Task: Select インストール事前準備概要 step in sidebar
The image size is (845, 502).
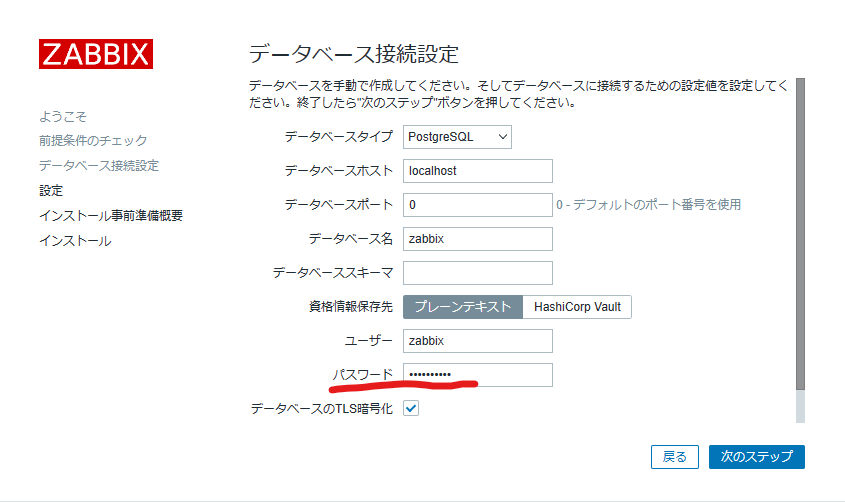Action: click(x=110, y=215)
